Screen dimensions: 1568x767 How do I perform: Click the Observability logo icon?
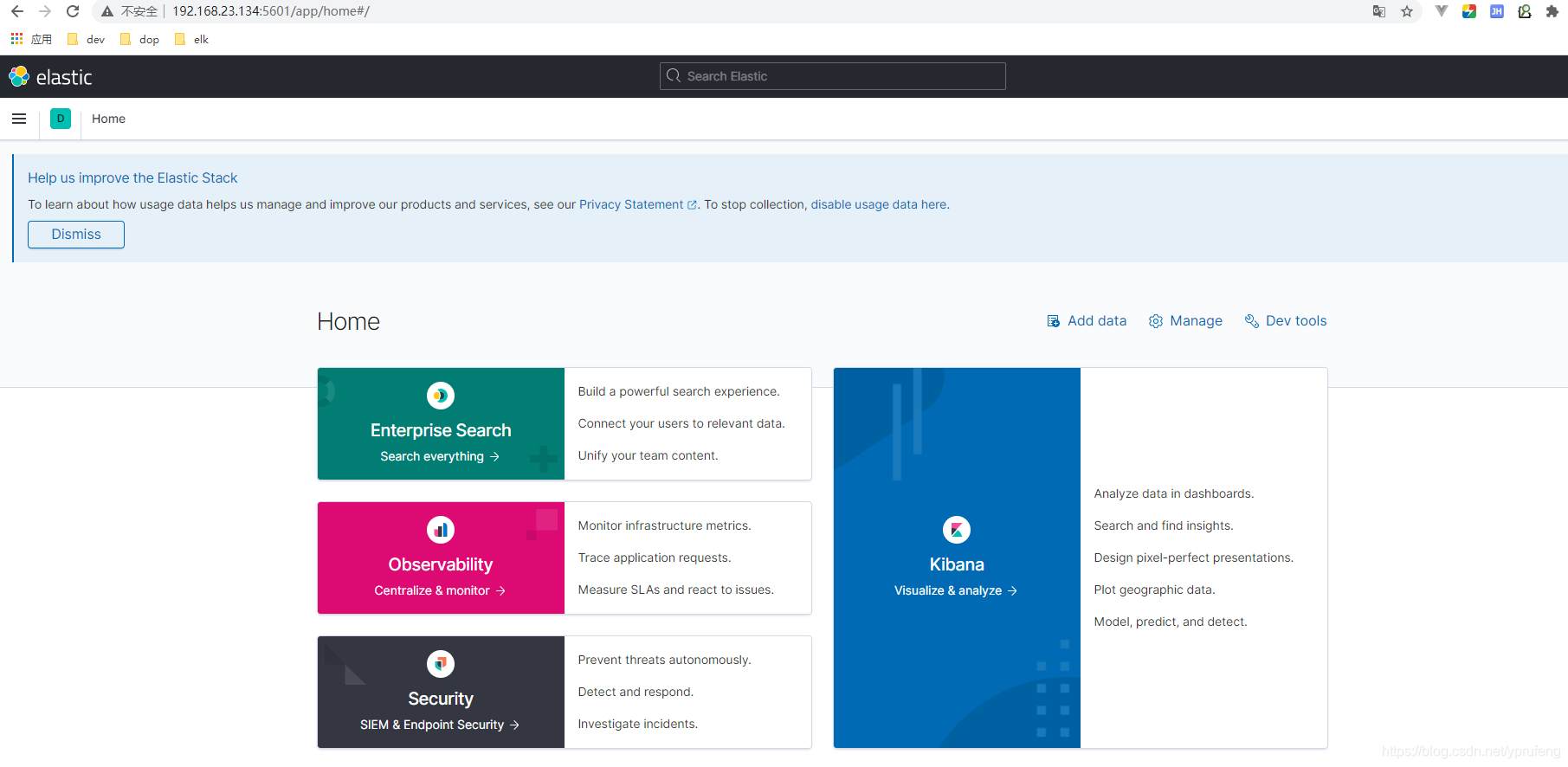[441, 530]
